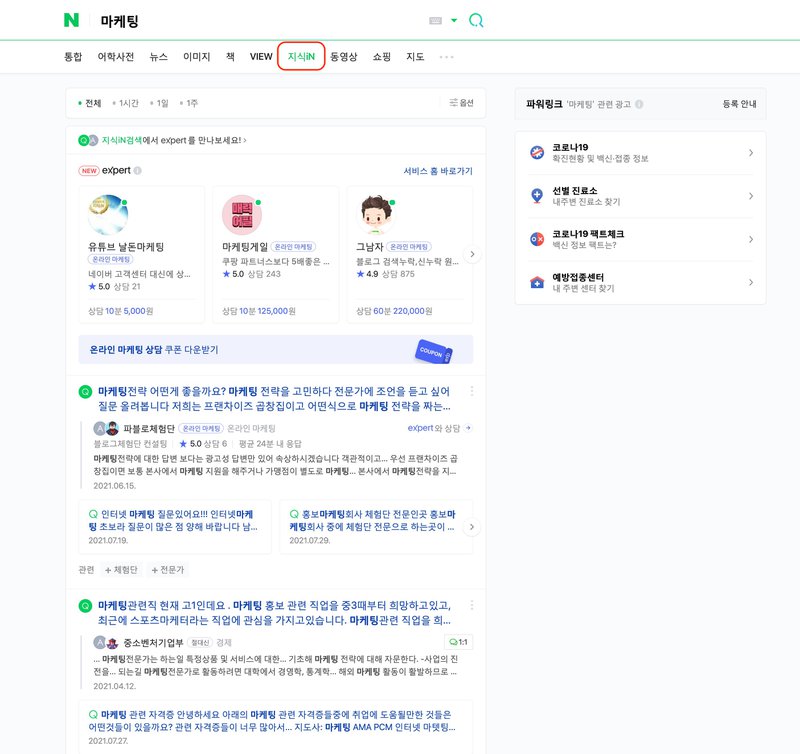Open the more tabs ellipsis menu
This screenshot has width=800, height=754.
point(446,57)
